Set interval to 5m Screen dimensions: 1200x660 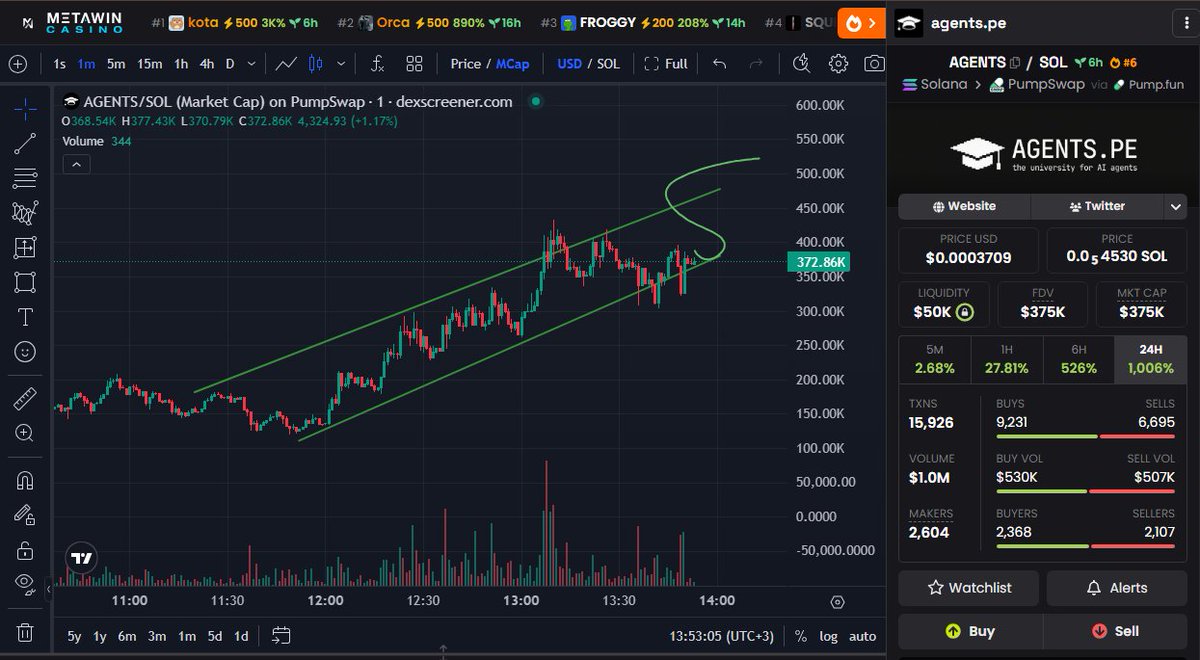tap(116, 64)
